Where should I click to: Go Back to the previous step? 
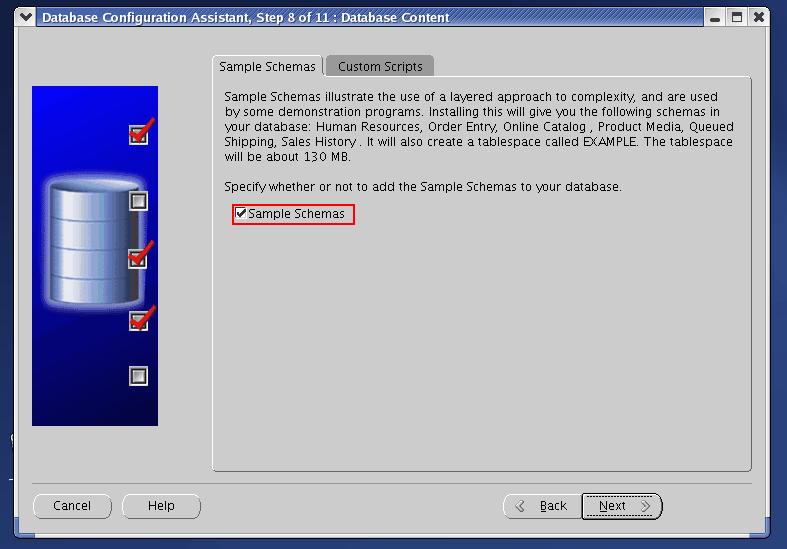(542, 506)
